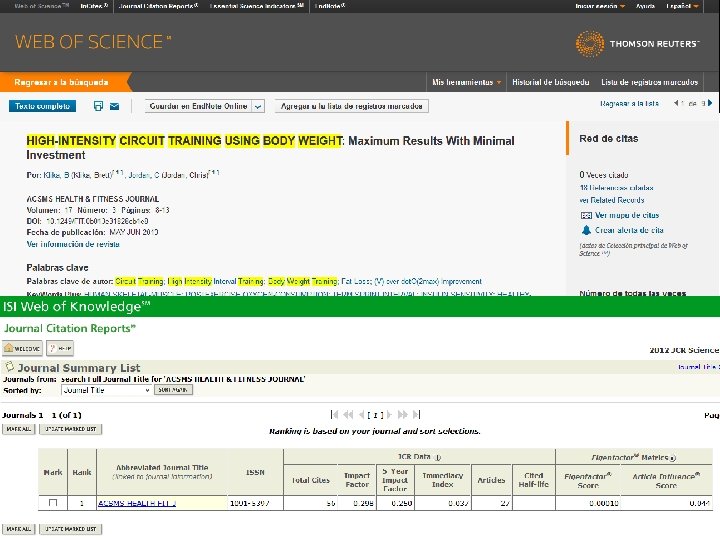Click the info icon beside Eigenfactor Metrics
Viewport: 720px width, 540px height.
point(673,458)
